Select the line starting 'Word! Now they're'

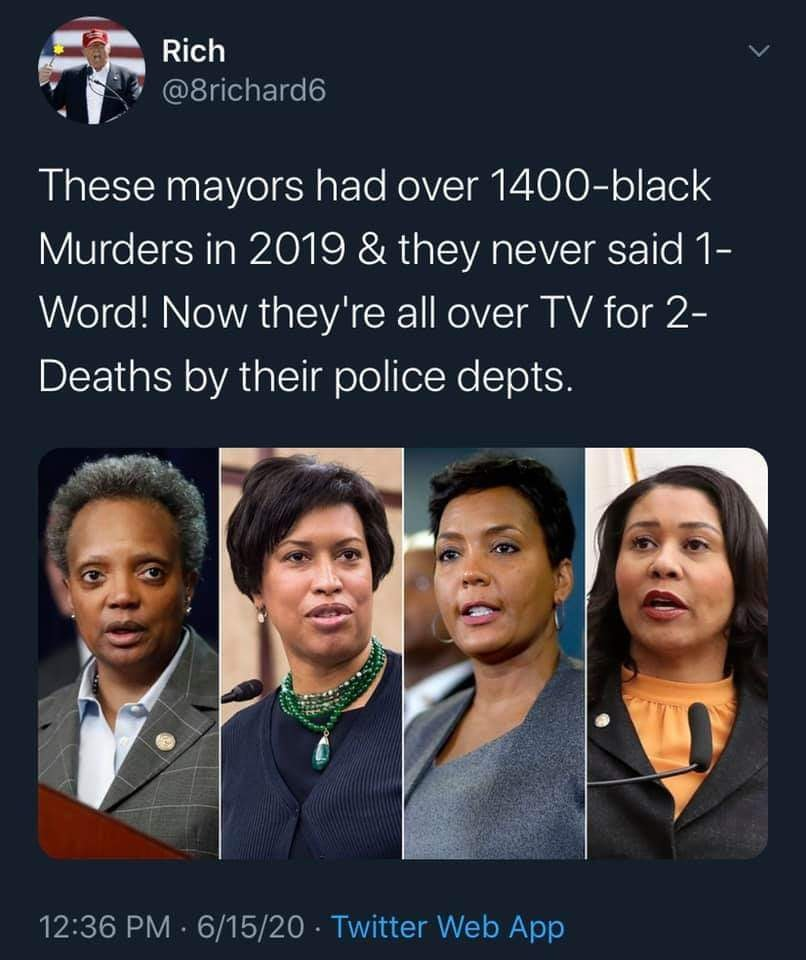click(x=373, y=313)
